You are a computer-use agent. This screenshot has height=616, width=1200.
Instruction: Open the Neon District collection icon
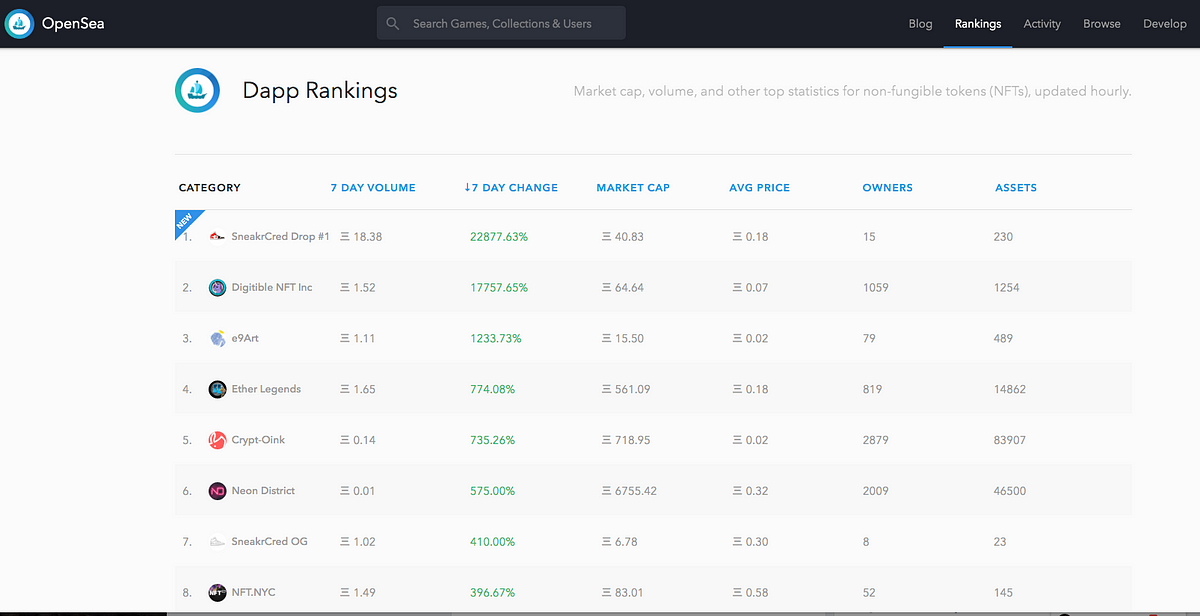(217, 491)
